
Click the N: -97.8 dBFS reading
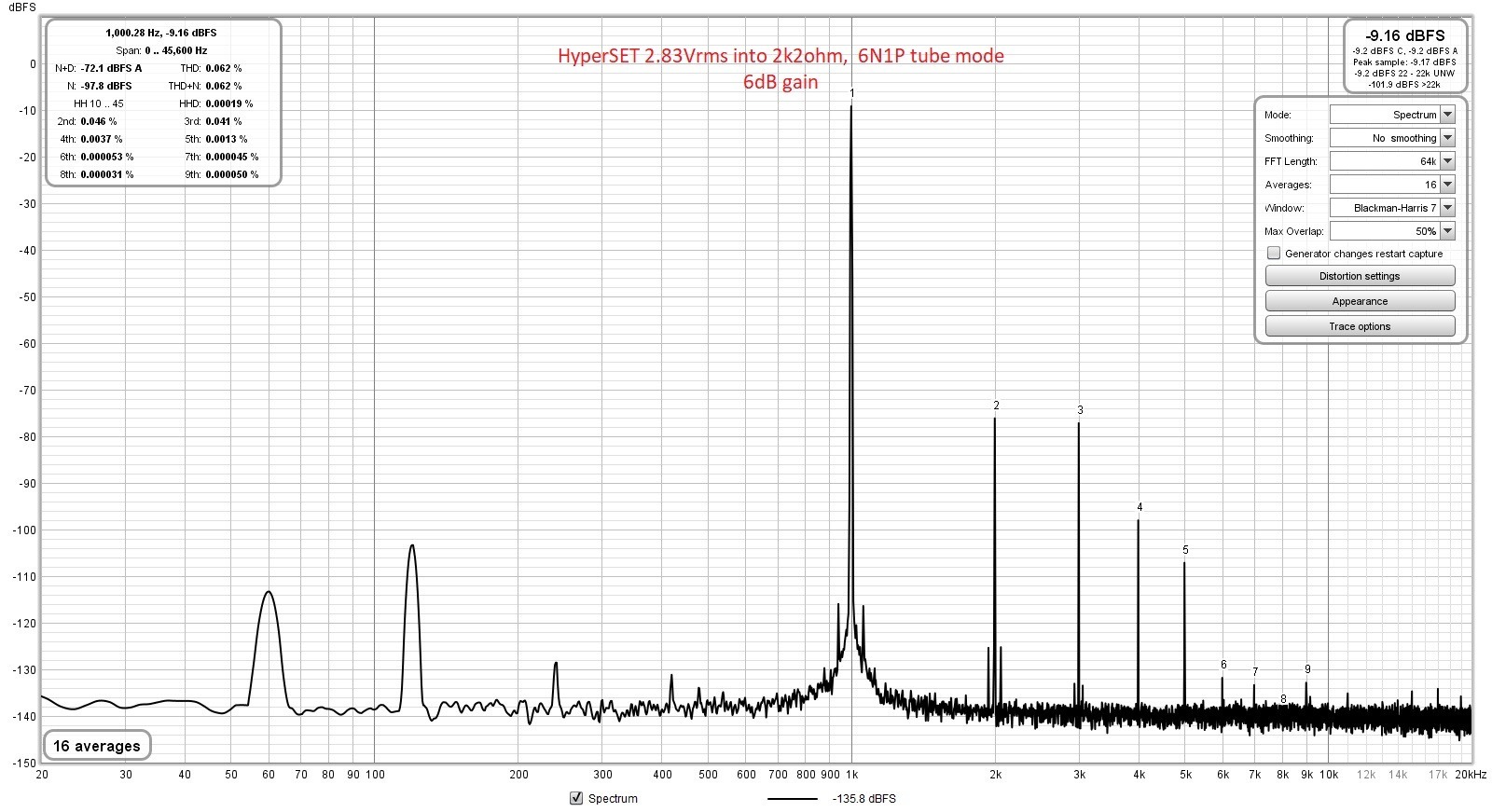pos(99,86)
